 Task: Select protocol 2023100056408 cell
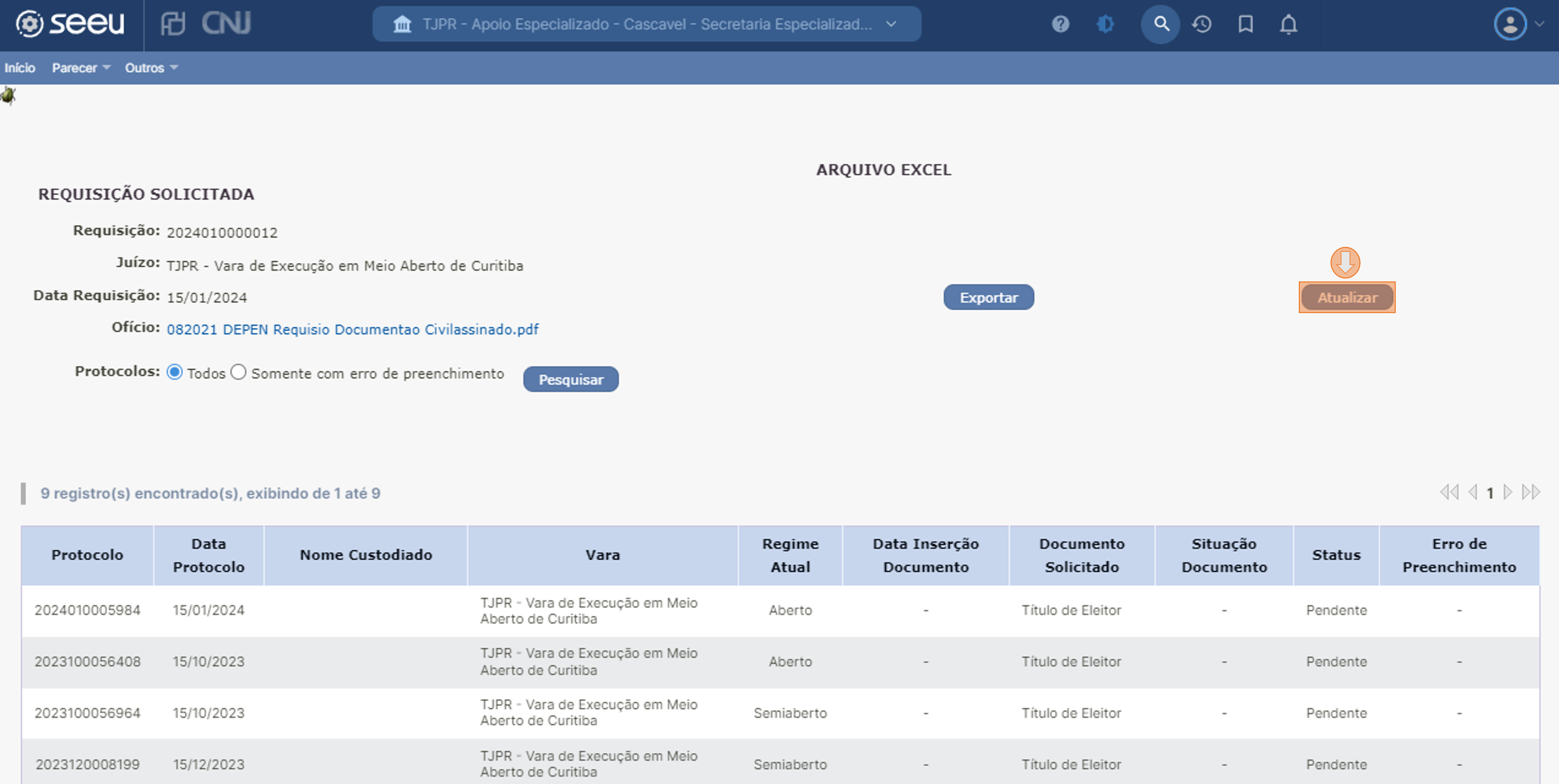coord(87,662)
